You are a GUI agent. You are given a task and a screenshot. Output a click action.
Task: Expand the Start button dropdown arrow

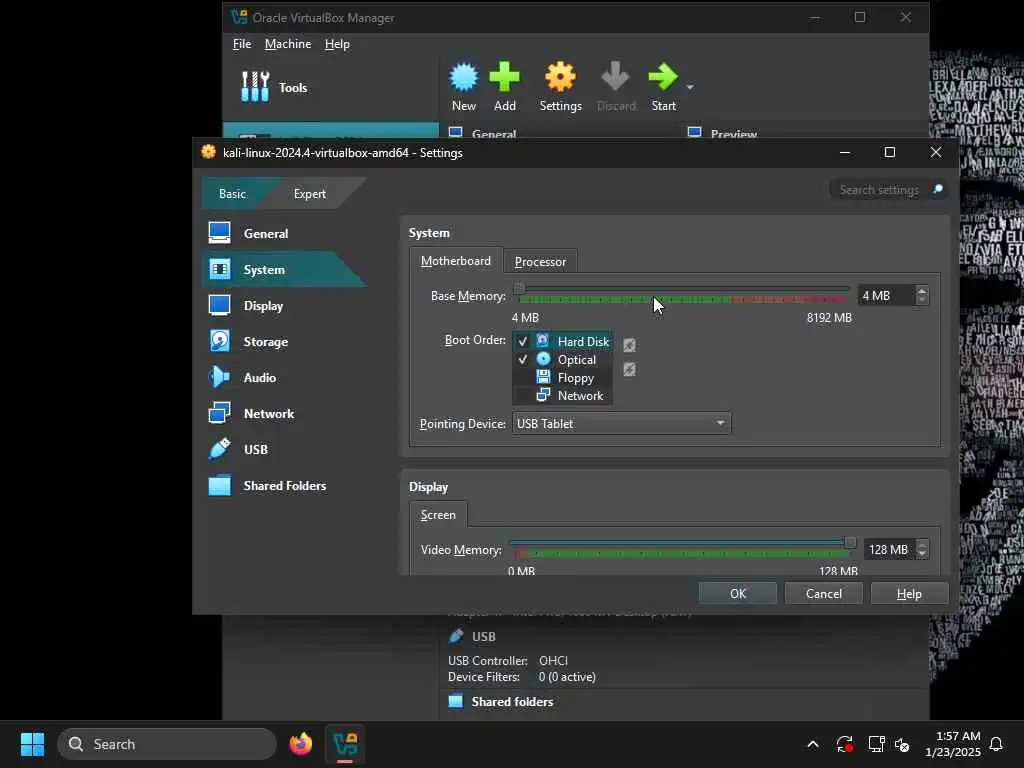[690, 87]
